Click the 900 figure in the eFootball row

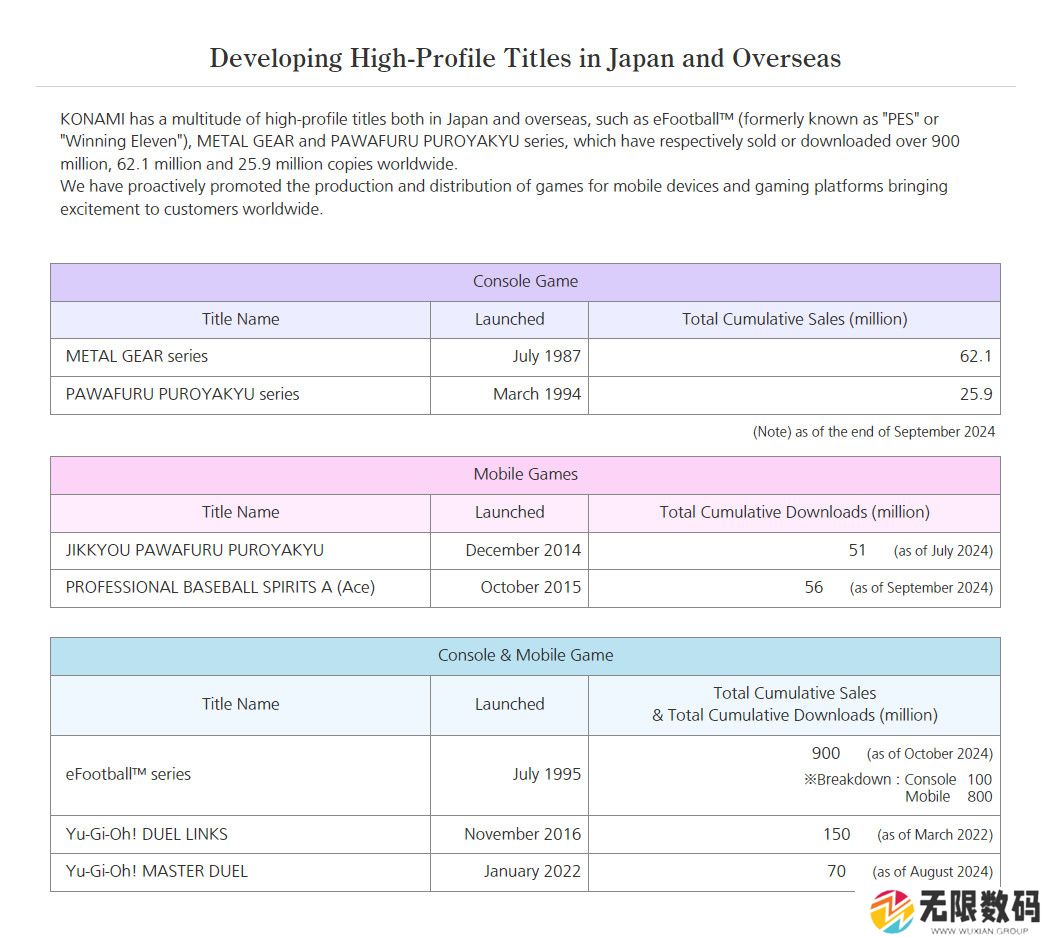click(826, 753)
